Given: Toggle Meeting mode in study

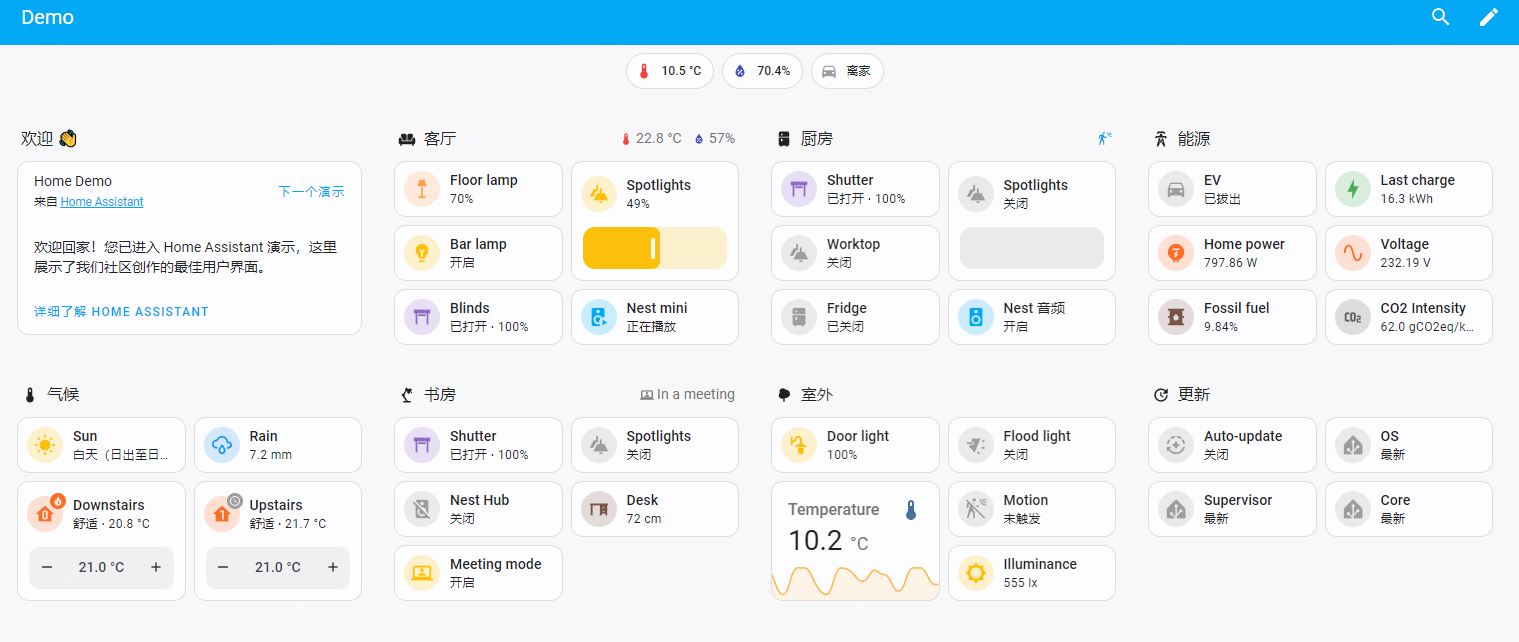Looking at the screenshot, I should tap(421, 573).
